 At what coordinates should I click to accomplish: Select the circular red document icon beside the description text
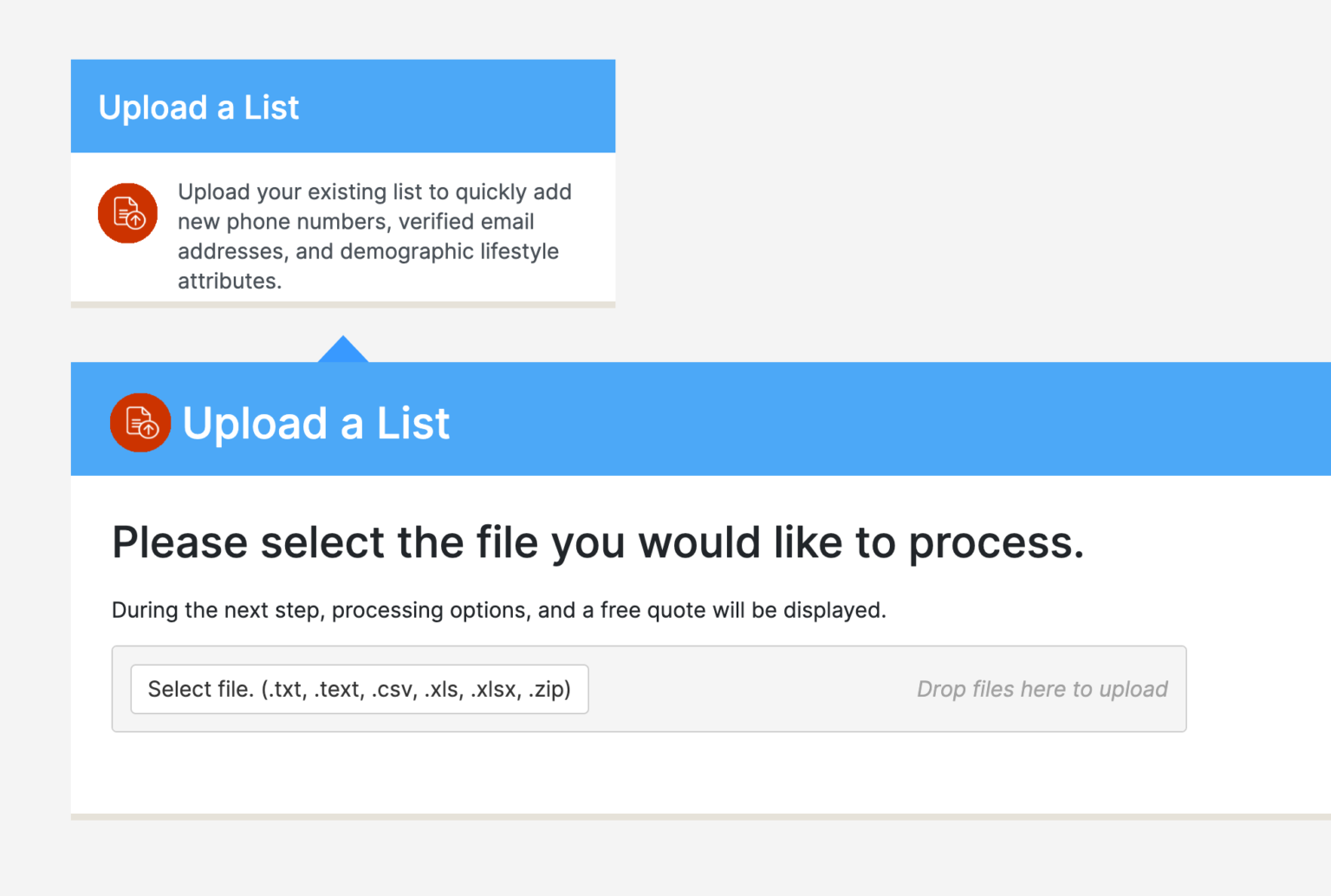[127, 212]
